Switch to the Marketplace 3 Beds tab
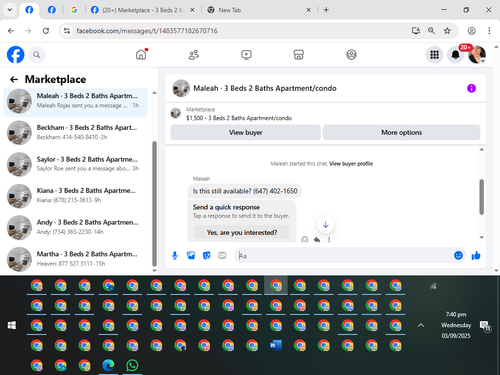 (143, 10)
